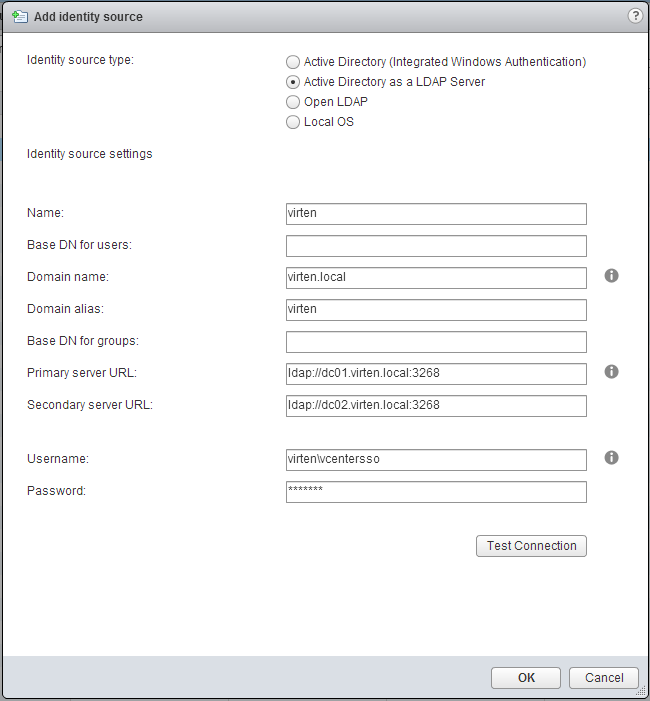Confirm with the OK button
Image resolution: width=650 pixels, height=701 pixels.
pos(526,678)
